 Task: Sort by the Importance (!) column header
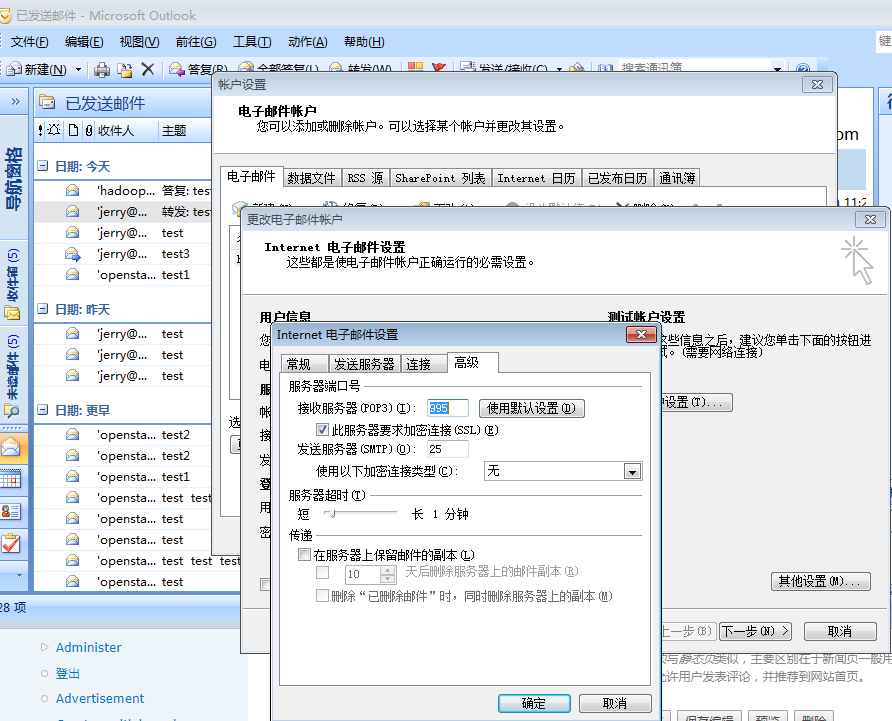[40, 130]
